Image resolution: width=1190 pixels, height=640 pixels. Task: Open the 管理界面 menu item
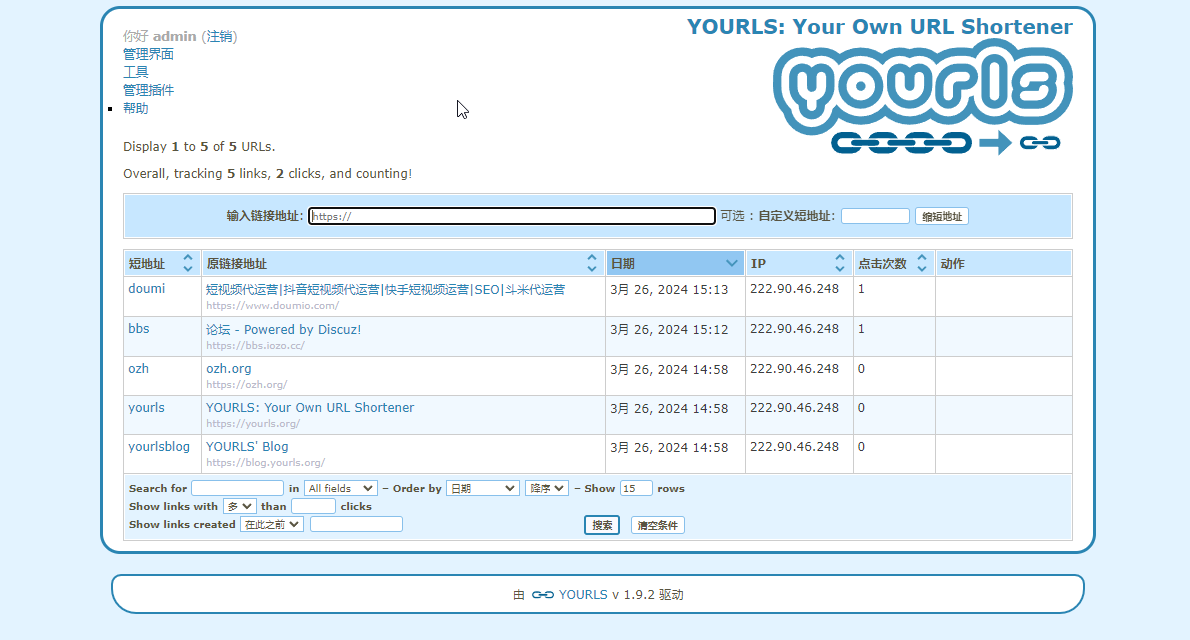(148, 54)
